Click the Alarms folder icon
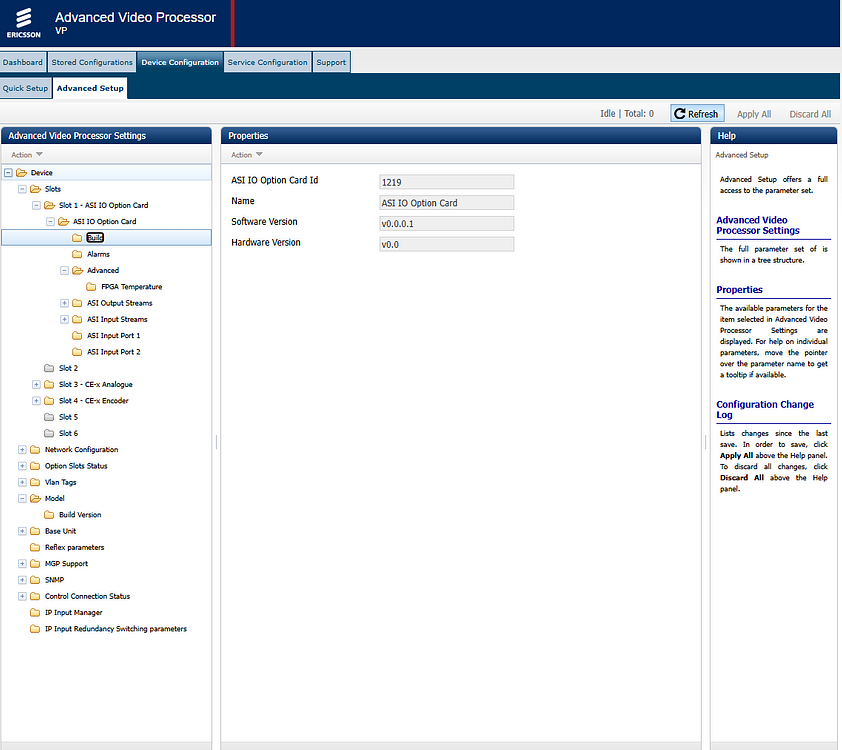The image size is (842, 750). (x=77, y=254)
